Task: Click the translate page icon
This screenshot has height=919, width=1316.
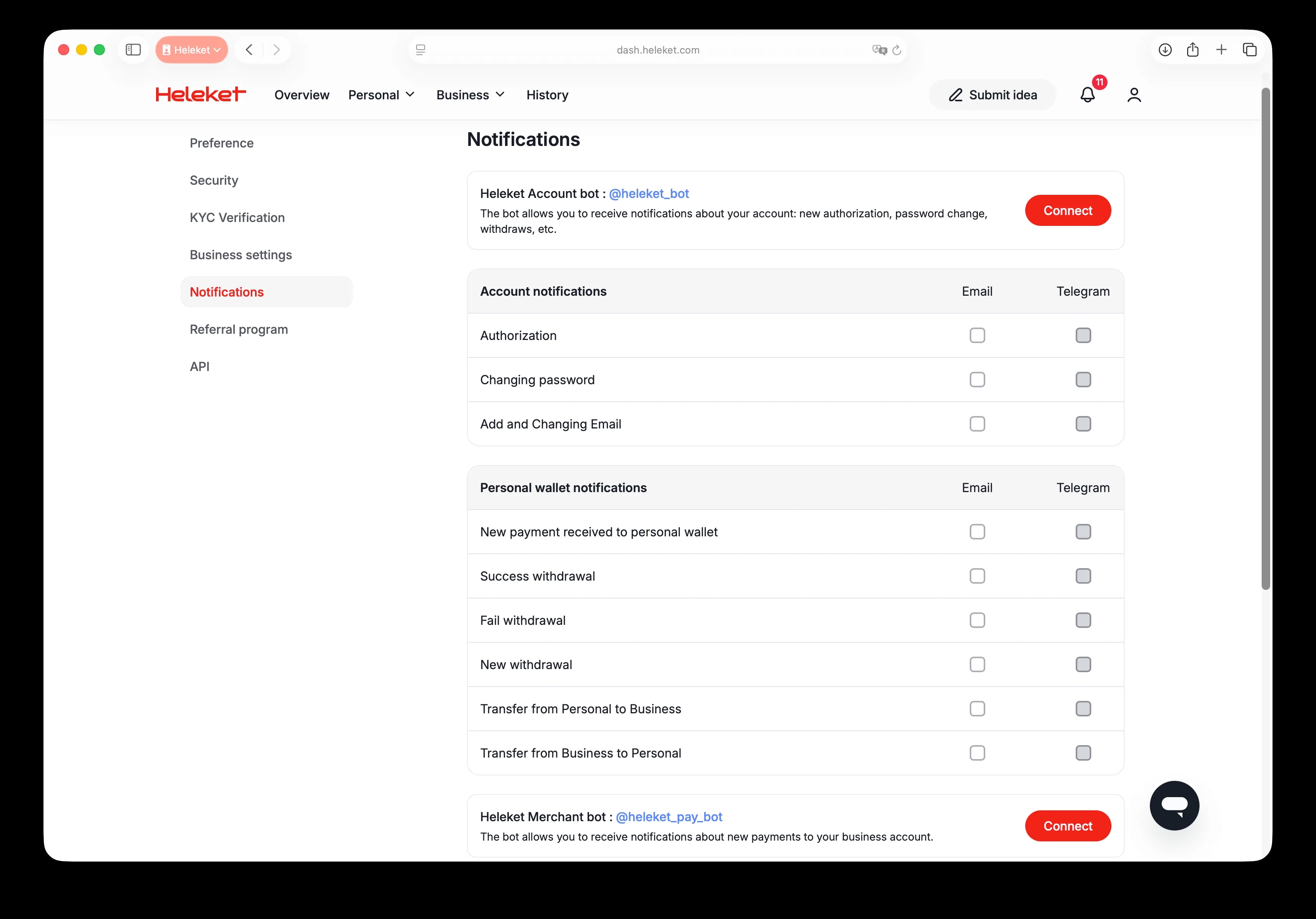Action: 879,50
